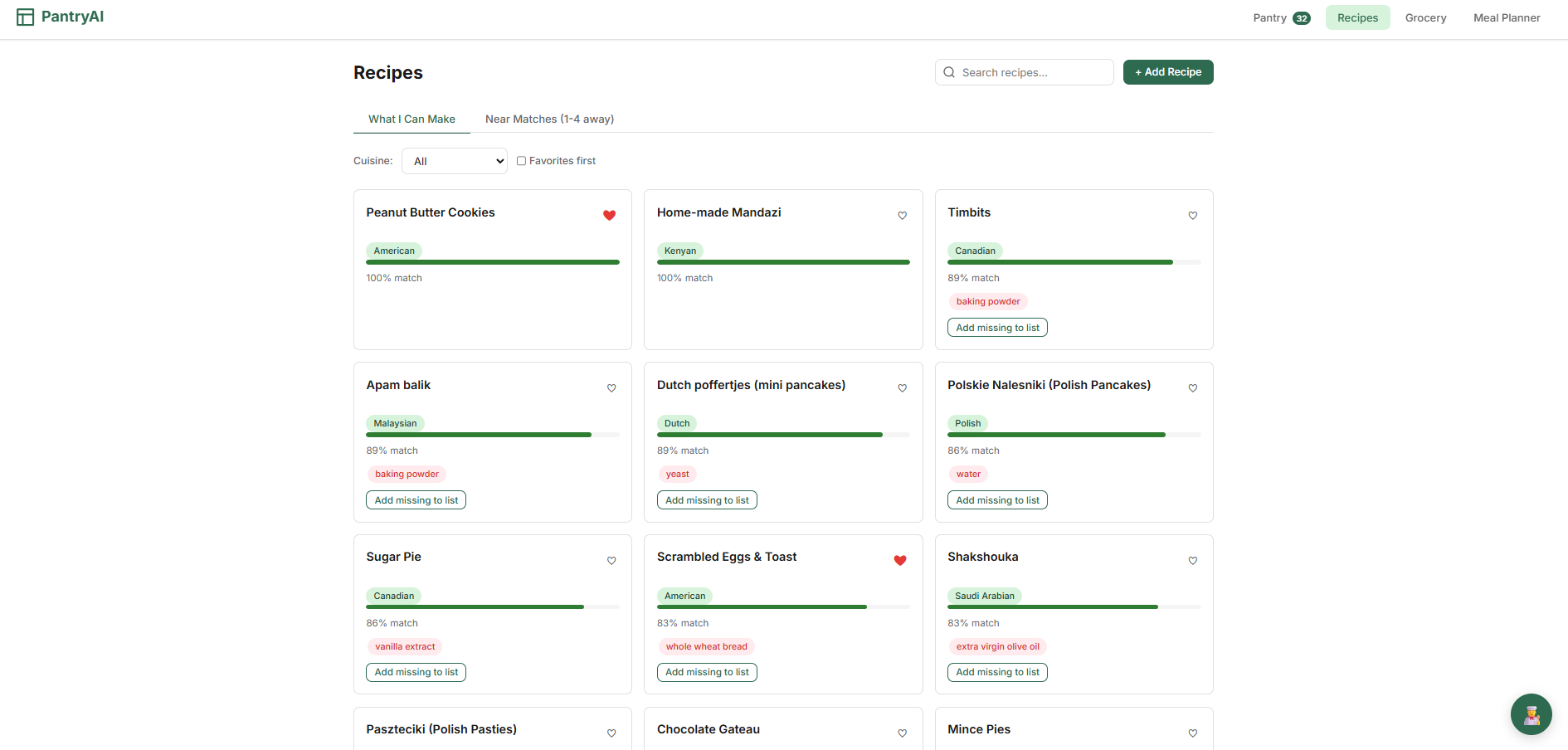
Task: Click the yeast missing ingredient tag
Action: tap(677, 474)
